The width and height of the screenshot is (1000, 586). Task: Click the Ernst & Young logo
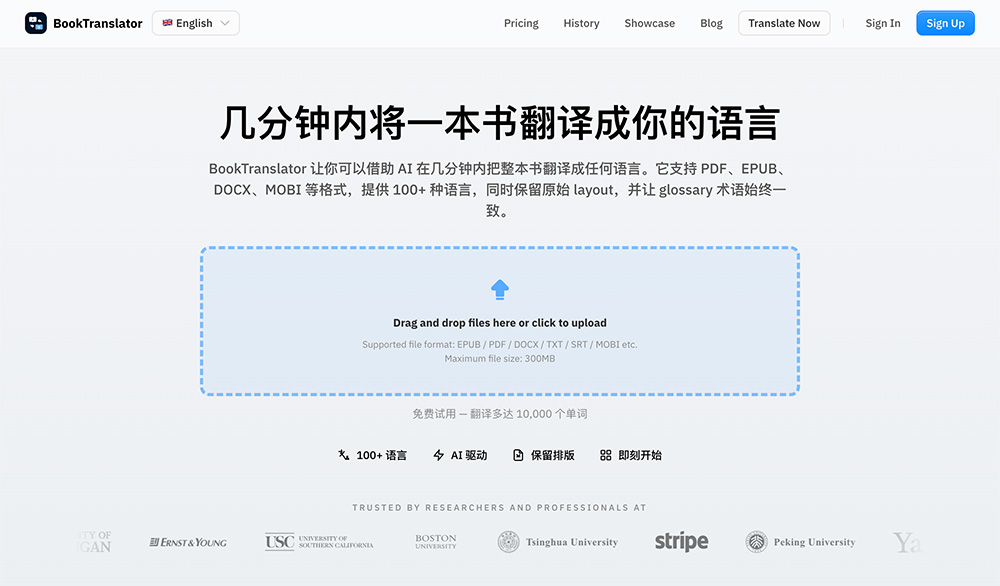pos(188,542)
